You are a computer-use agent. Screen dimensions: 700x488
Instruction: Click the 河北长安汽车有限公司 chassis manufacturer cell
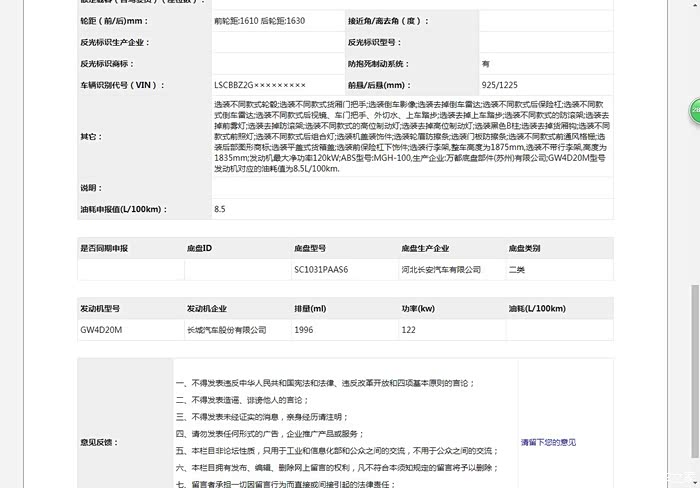coord(440,270)
